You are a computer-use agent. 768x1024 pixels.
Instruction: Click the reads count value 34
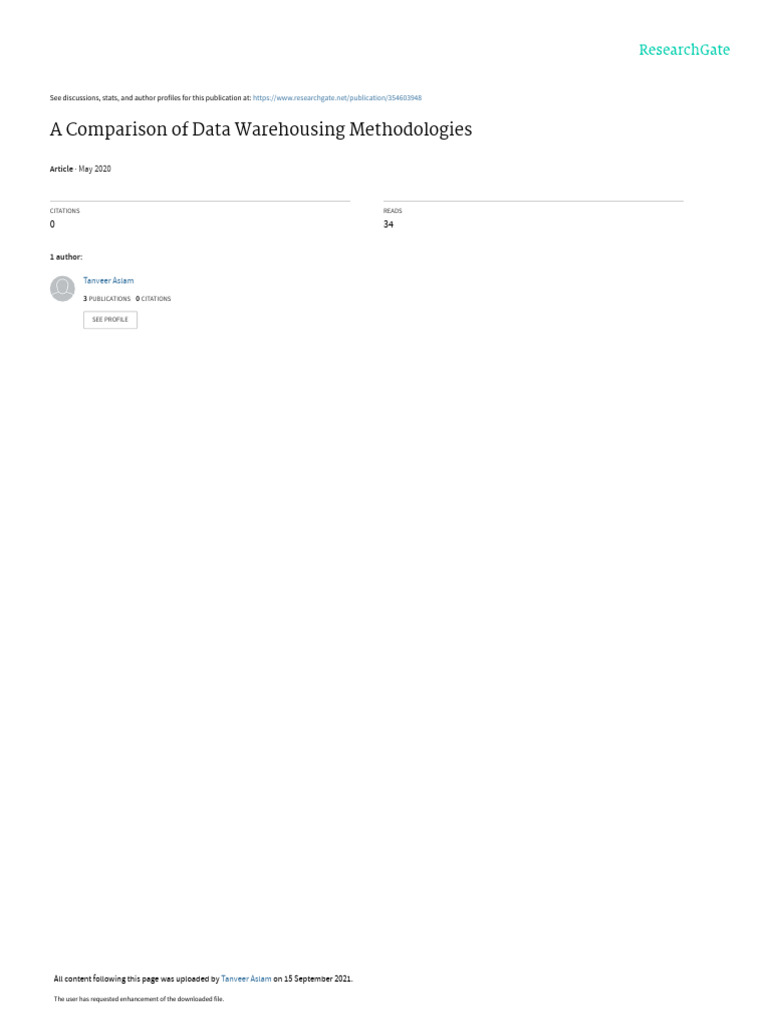pyautogui.click(x=389, y=225)
